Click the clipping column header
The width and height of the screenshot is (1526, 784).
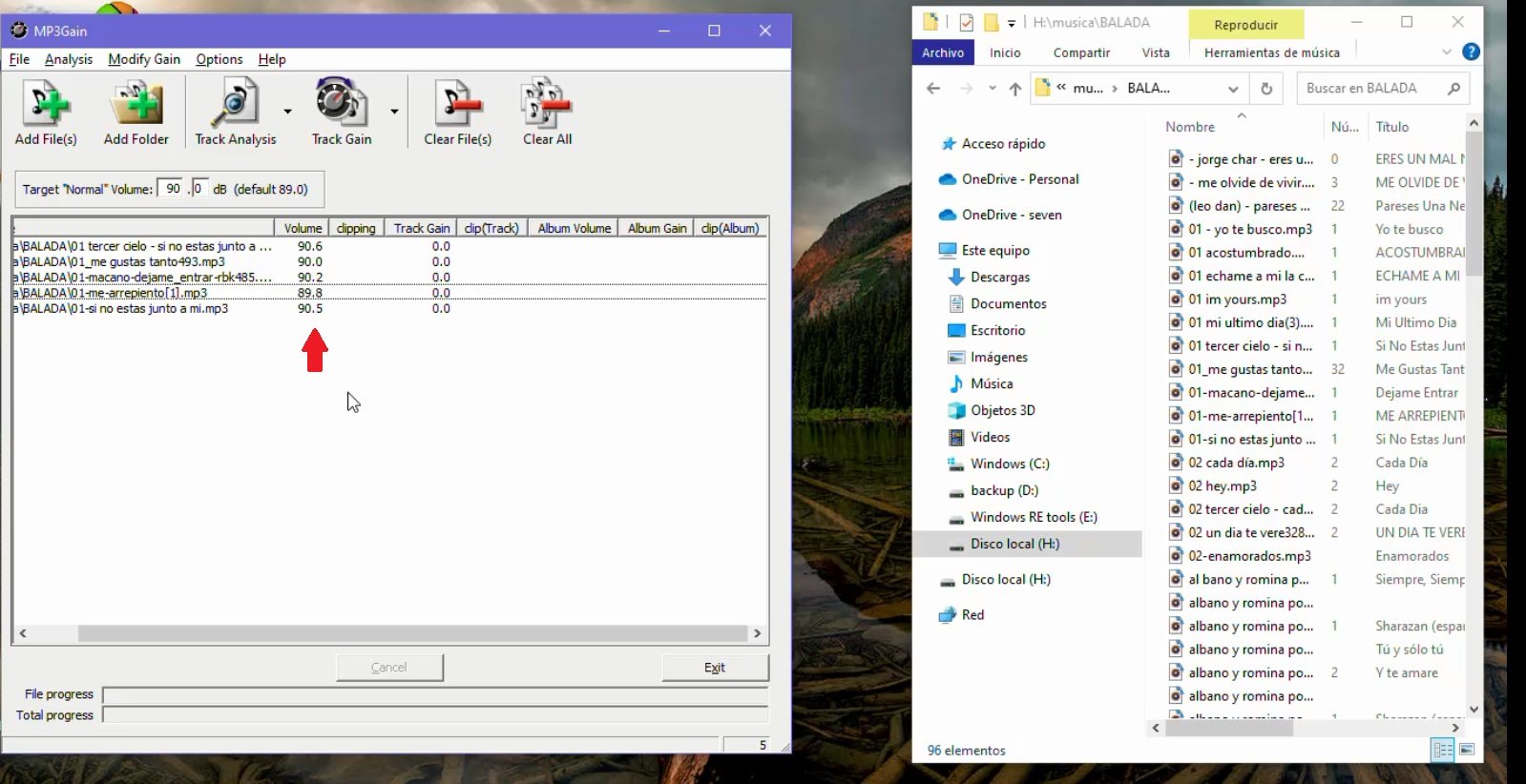(x=356, y=228)
